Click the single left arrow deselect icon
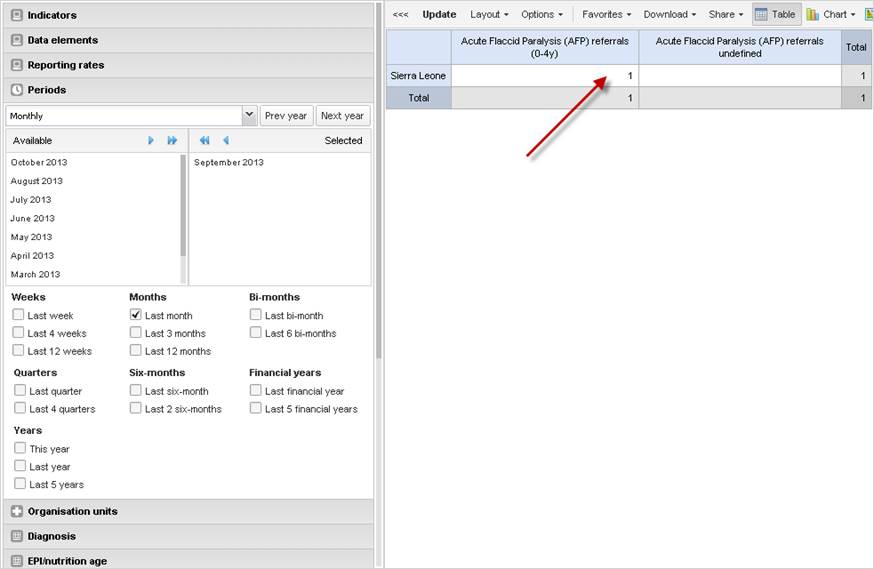The height and width of the screenshot is (569, 874). 225,141
